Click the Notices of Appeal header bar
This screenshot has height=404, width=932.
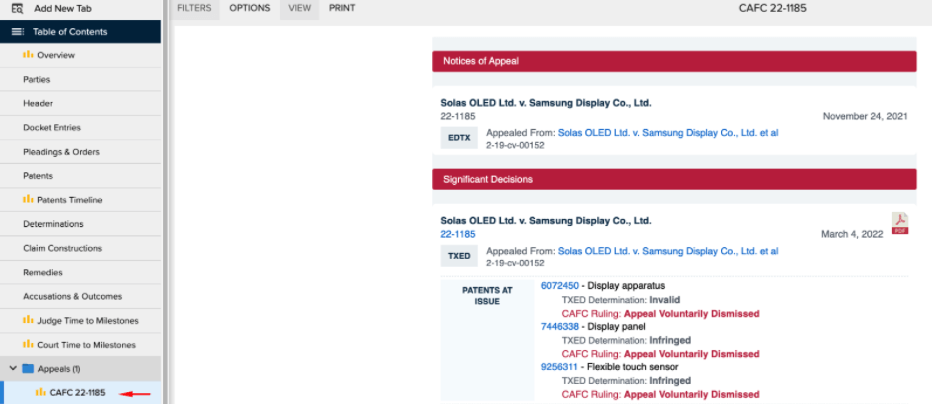tap(674, 61)
